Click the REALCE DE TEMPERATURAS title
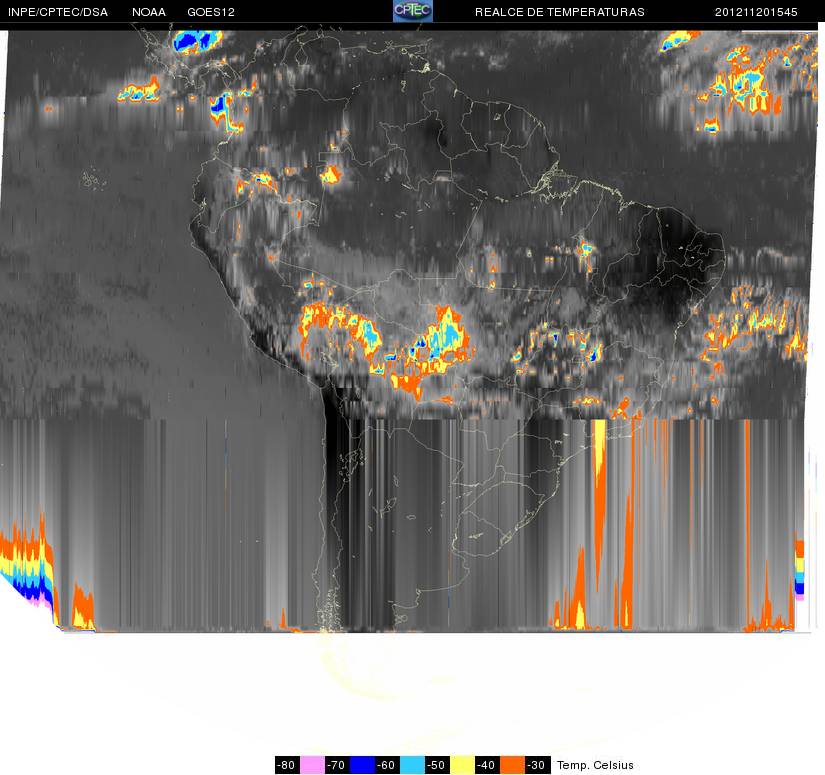825x775 pixels. point(559,12)
